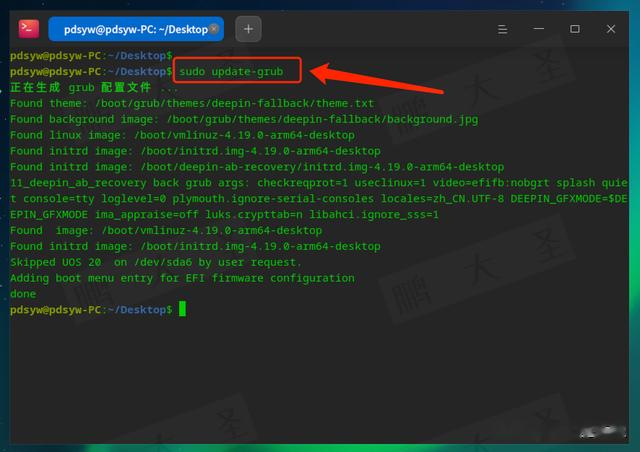Minimize the terminal window
The width and height of the screenshot is (640, 452).
539,29
